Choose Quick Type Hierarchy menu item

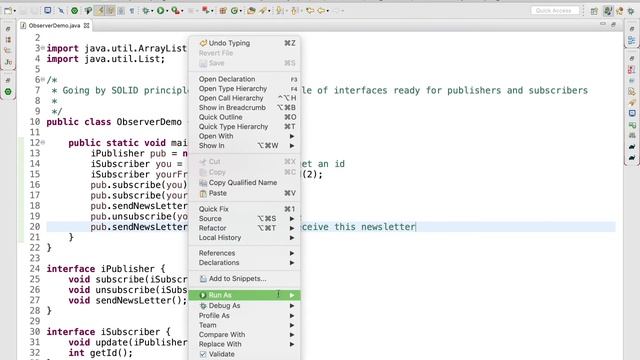pyautogui.click(x=244, y=127)
